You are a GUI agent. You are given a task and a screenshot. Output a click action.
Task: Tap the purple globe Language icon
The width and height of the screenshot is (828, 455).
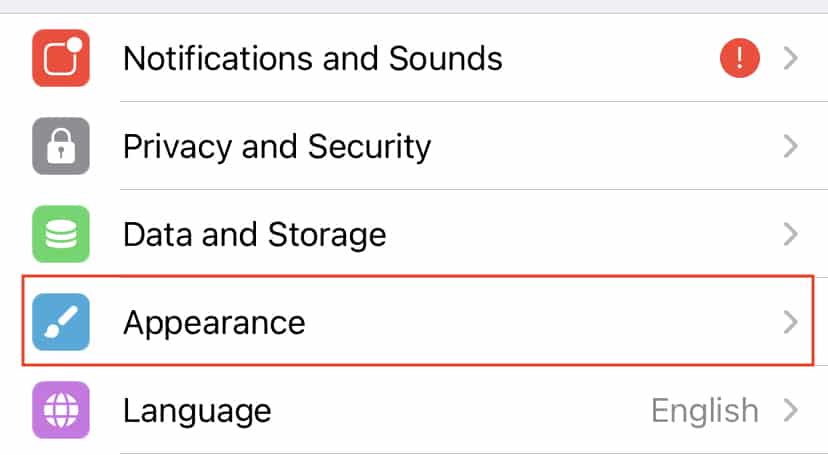(x=61, y=410)
